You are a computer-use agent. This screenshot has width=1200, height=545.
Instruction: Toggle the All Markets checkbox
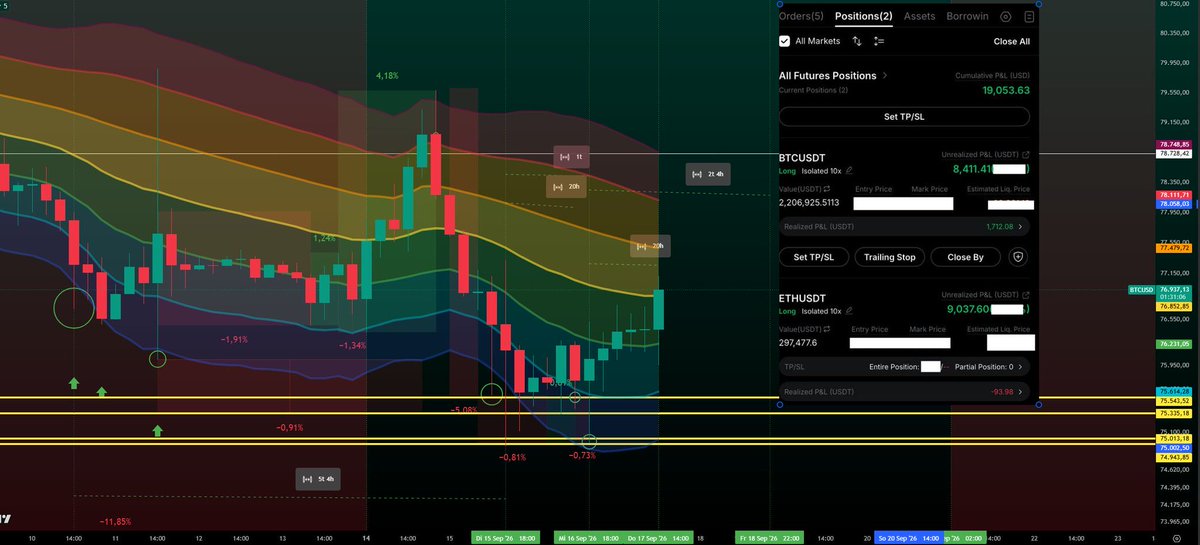785,41
